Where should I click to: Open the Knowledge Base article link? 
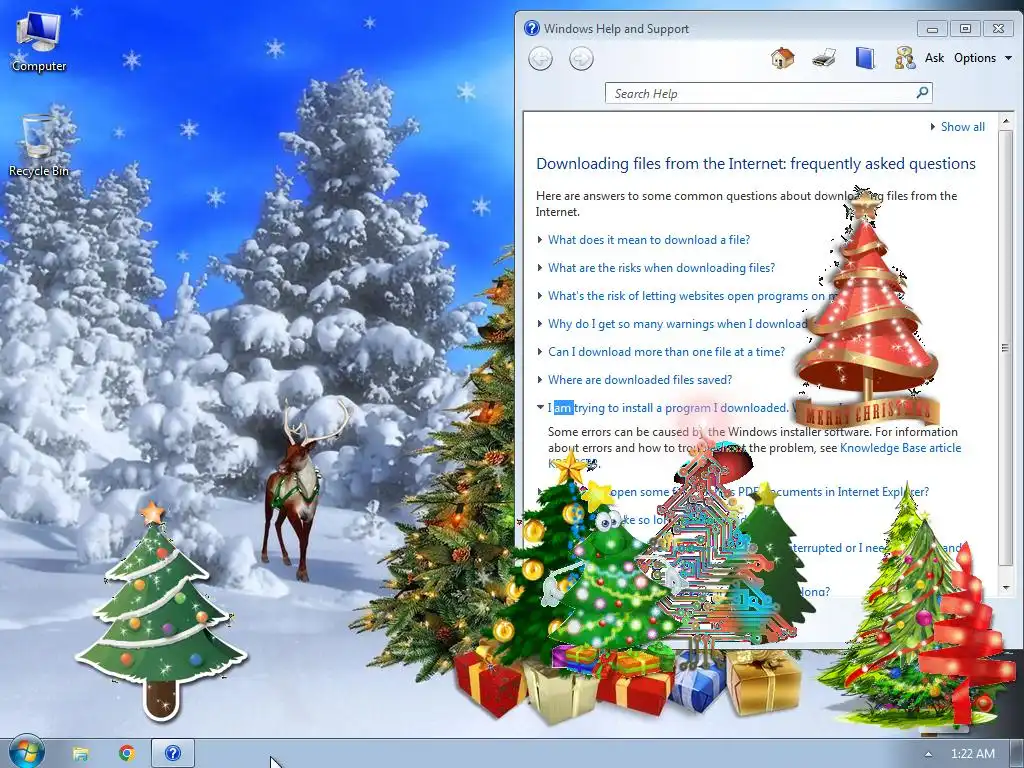900,448
